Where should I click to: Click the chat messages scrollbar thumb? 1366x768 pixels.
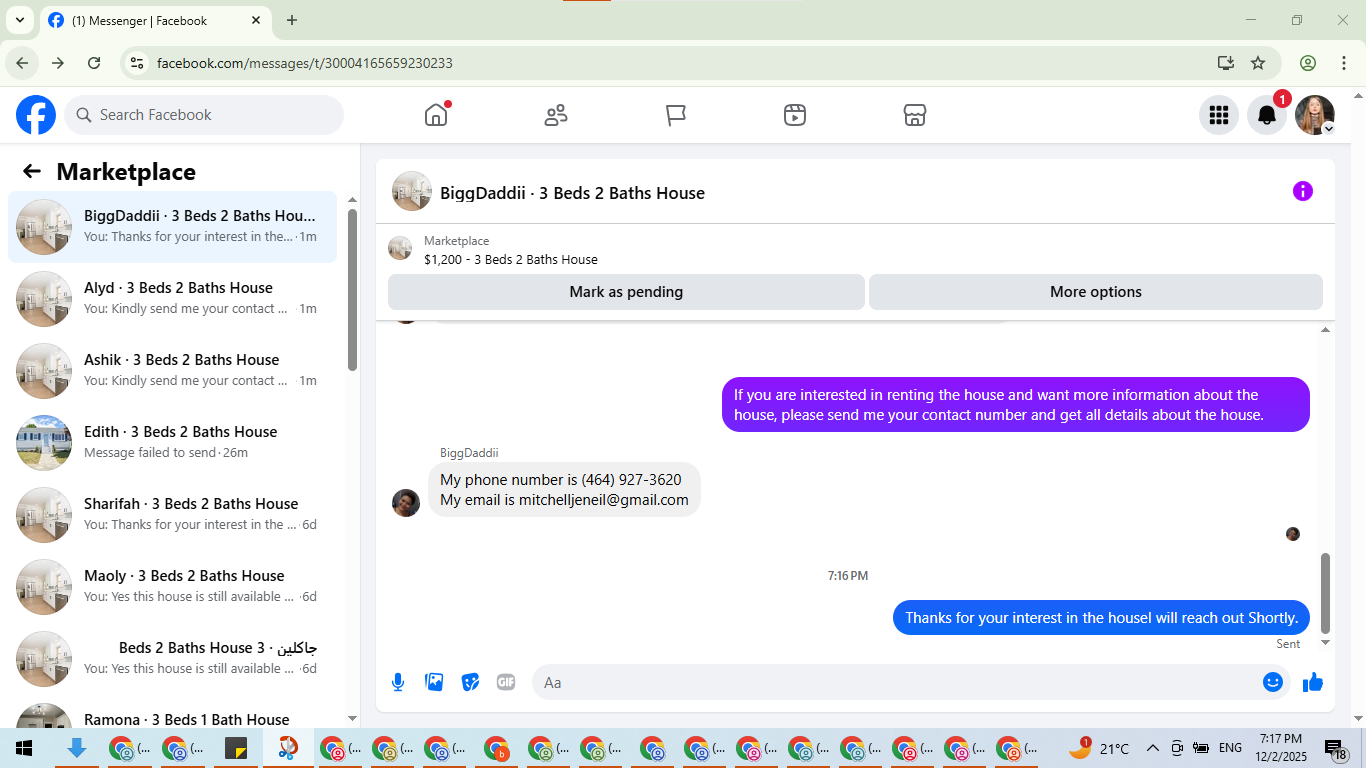point(1326,593)
